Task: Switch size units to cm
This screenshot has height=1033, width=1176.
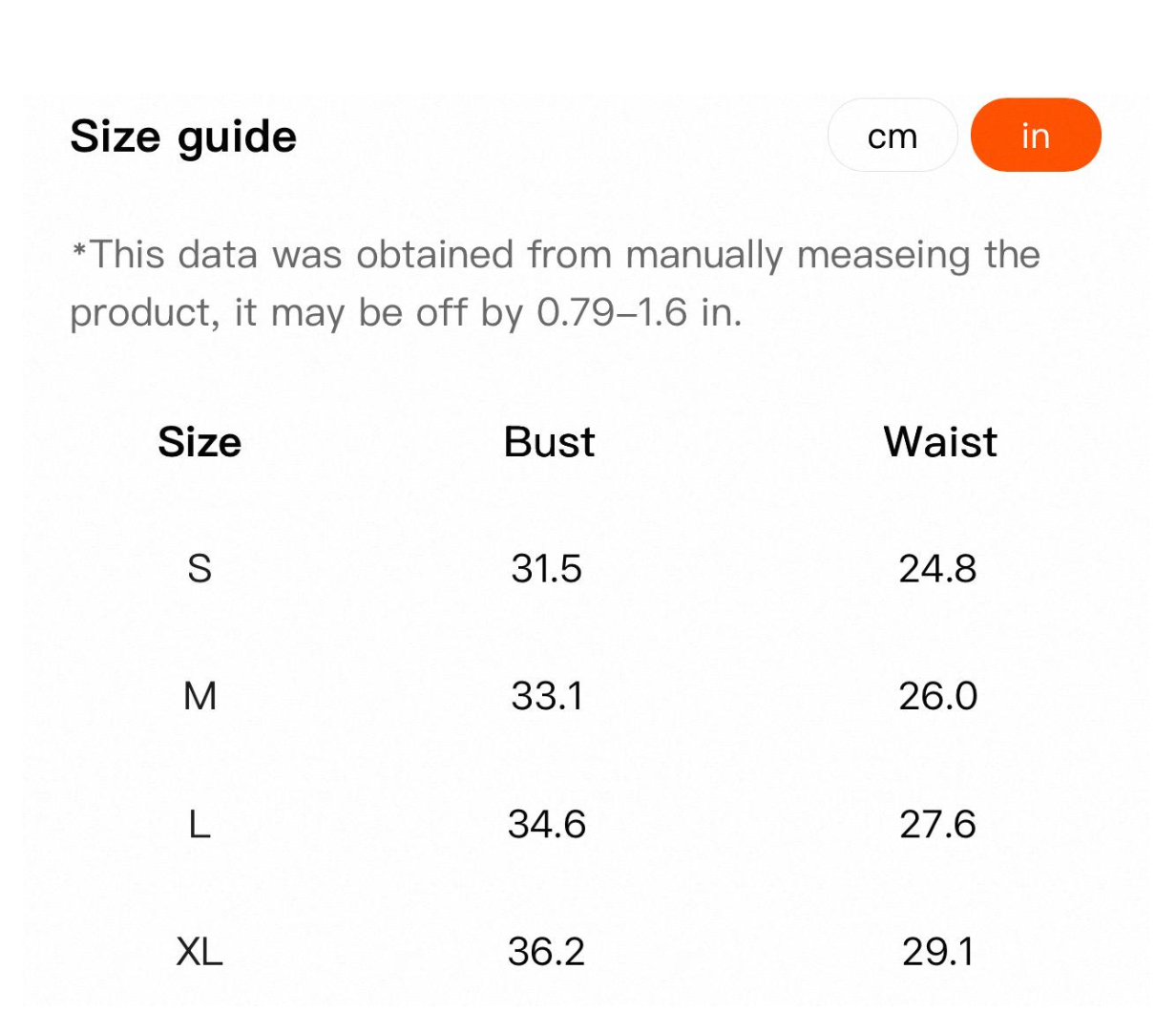Action: [892, 136]
